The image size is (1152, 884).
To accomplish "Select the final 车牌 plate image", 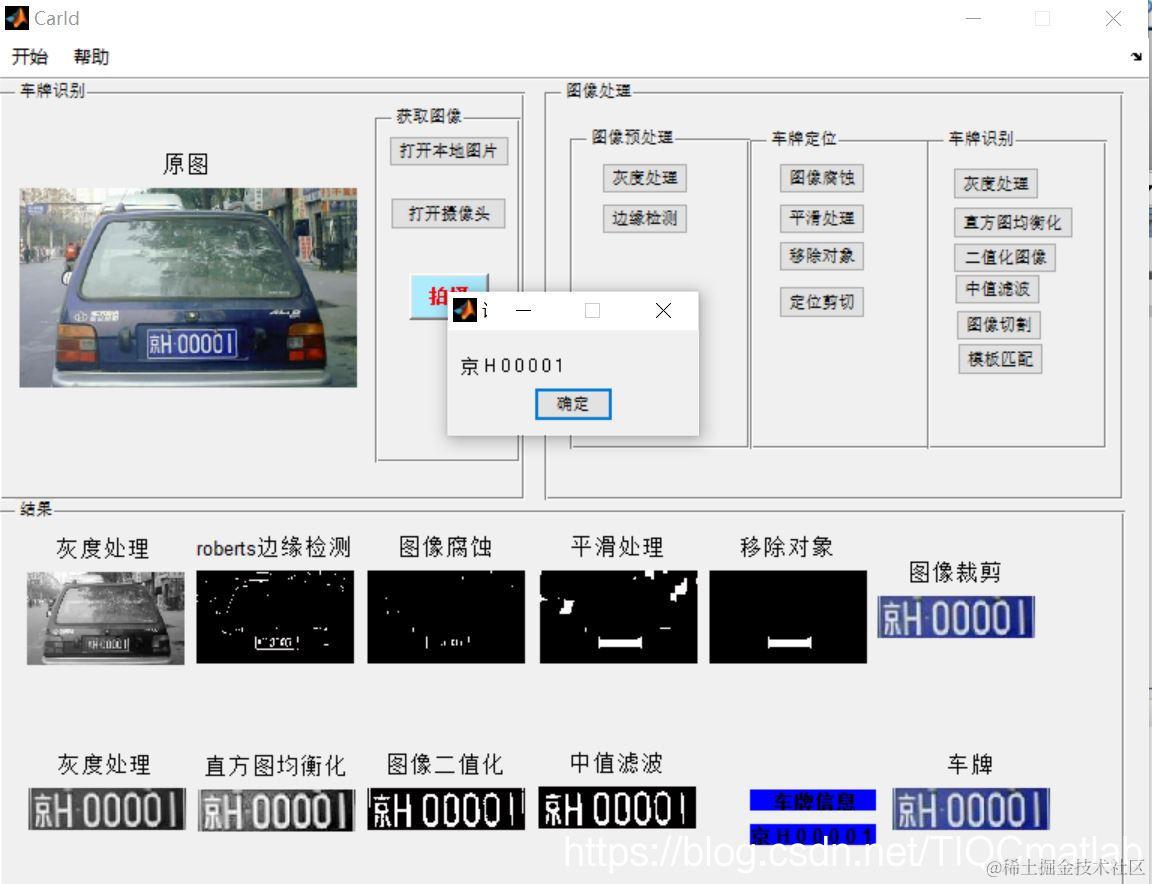I will 971,809.
